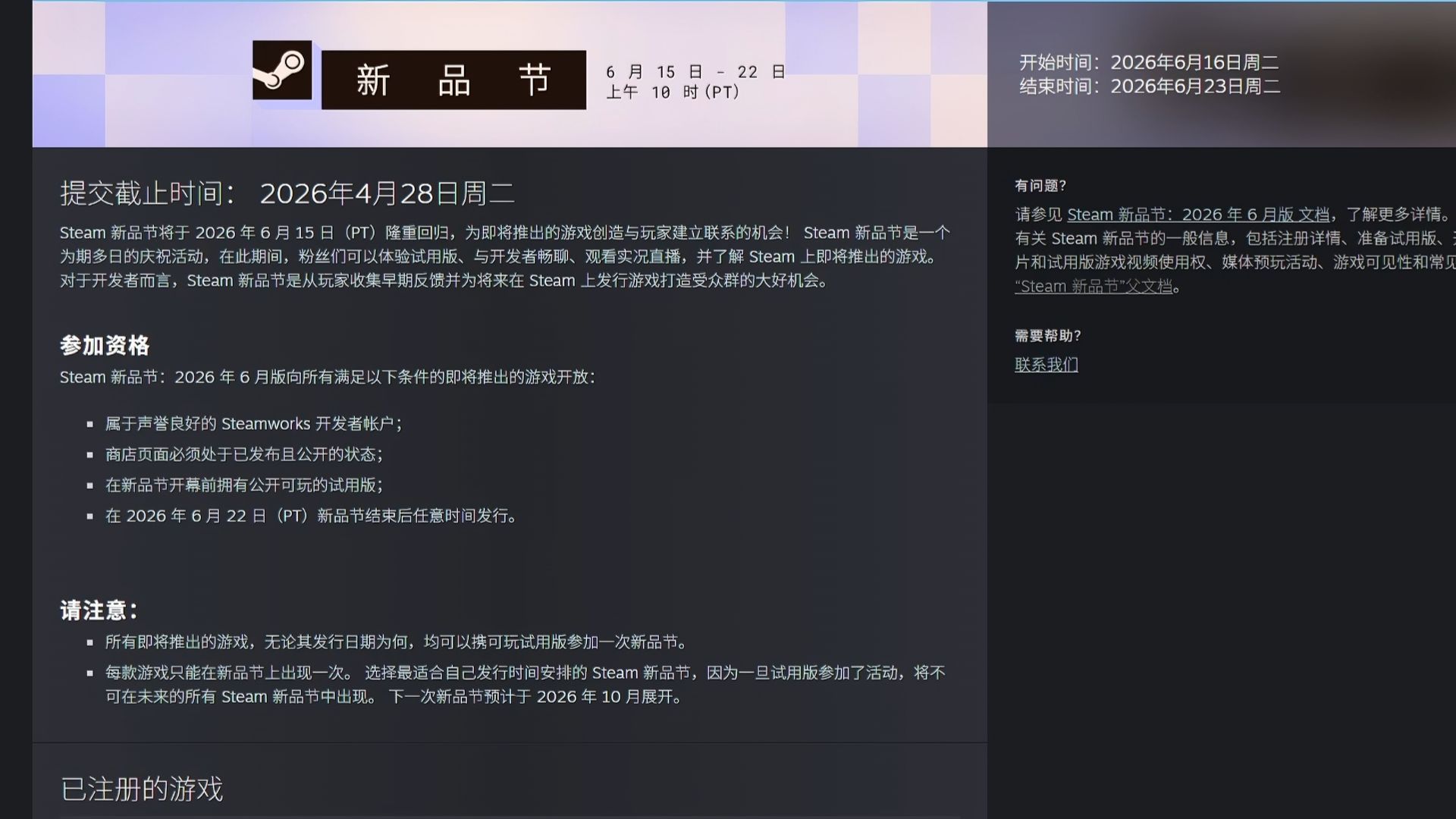Click sentence Steam 新品节：2026 年 6 月版向所有满足以下条件

[x=328, y=377]
